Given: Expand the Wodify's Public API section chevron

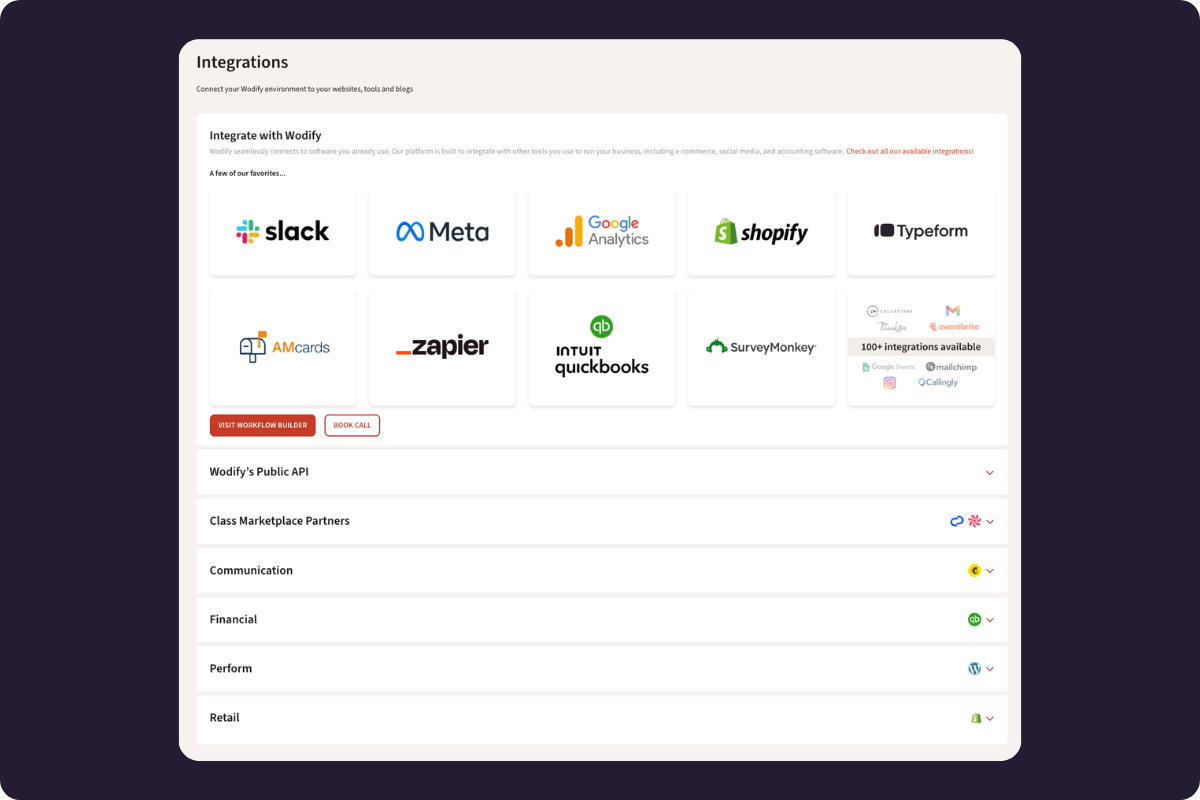Looking at the screenshot, I should coord(990,473).
